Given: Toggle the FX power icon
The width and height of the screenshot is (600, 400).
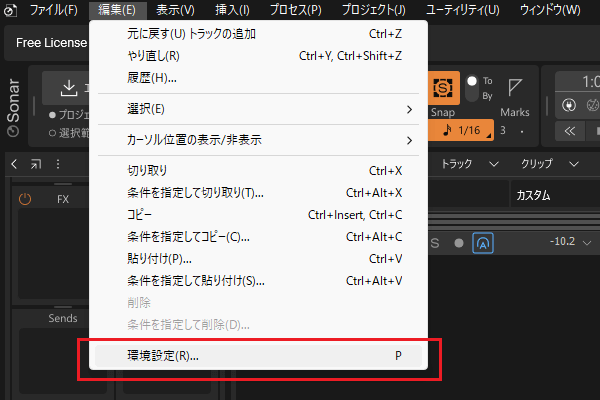Looking at the screenshot, I should (x=26, y=199).
